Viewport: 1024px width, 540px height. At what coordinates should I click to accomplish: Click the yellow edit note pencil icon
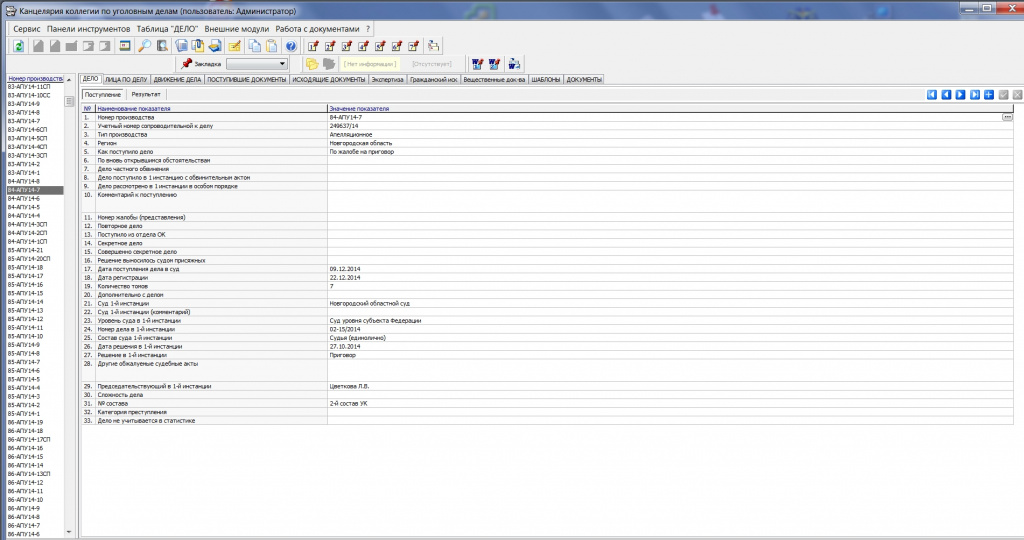pyautogui.click(x=234, y=46)
